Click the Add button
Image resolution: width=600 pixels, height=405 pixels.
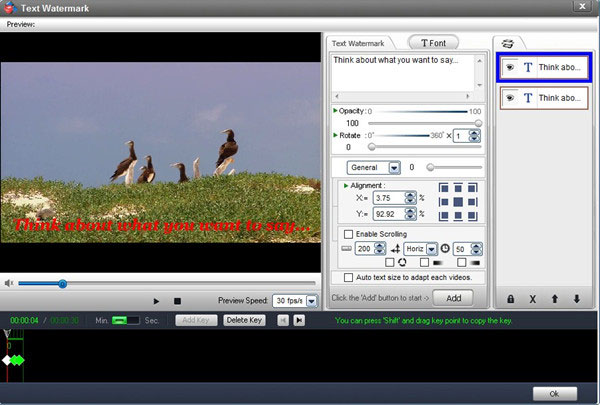(x=453, y=298)
